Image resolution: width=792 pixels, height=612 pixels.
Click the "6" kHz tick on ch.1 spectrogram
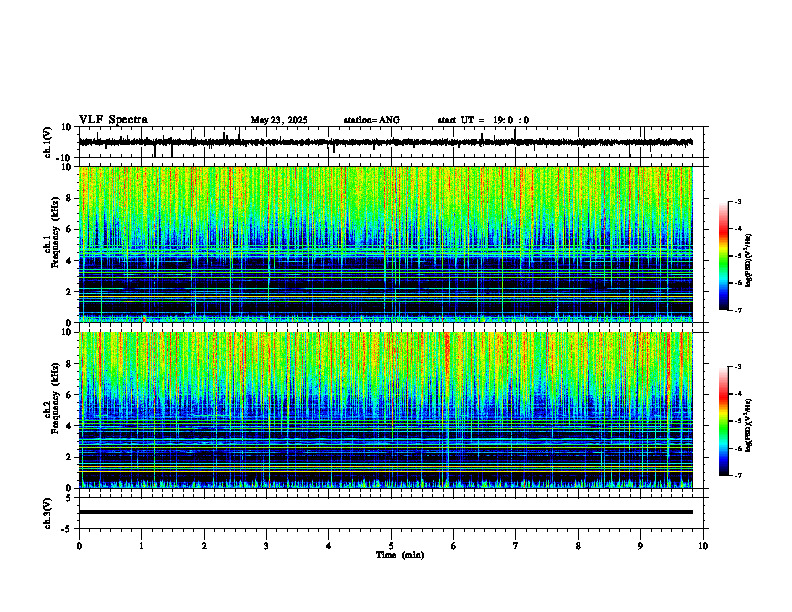pos(69,229)
